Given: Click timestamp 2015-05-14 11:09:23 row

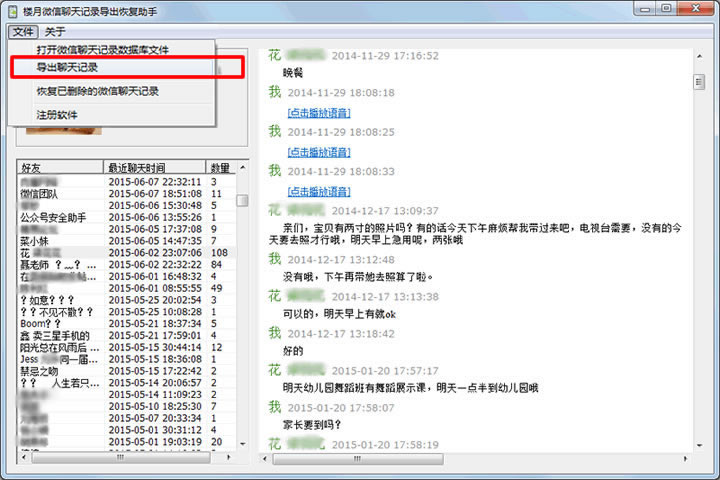Looking at the screenshot, I should pyautogui.click(x=127, y=395).
